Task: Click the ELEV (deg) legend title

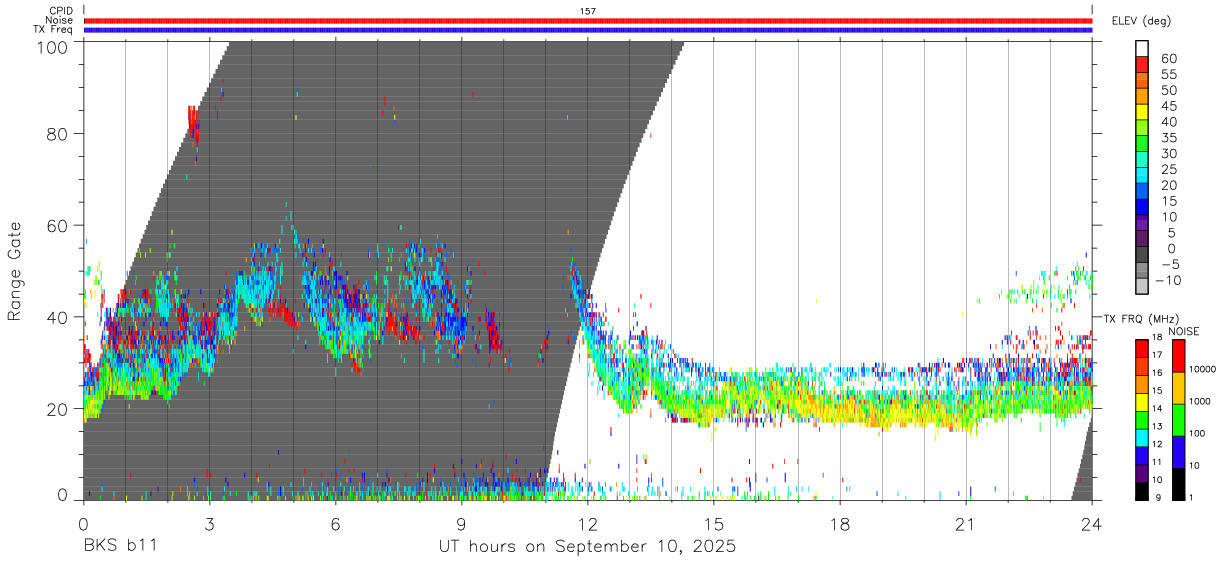Action: point(1142,21)
